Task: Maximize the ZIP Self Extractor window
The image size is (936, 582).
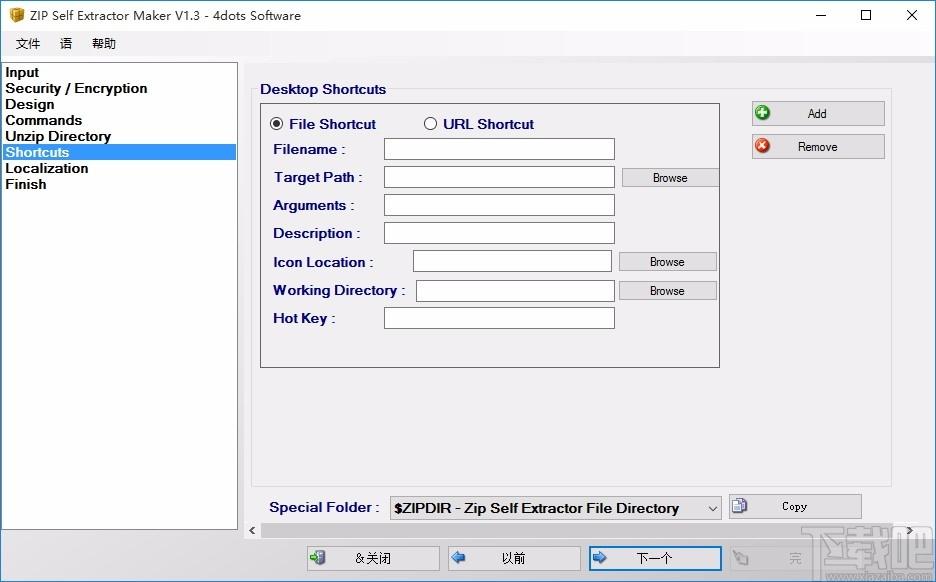Action: tap(866, 16)
